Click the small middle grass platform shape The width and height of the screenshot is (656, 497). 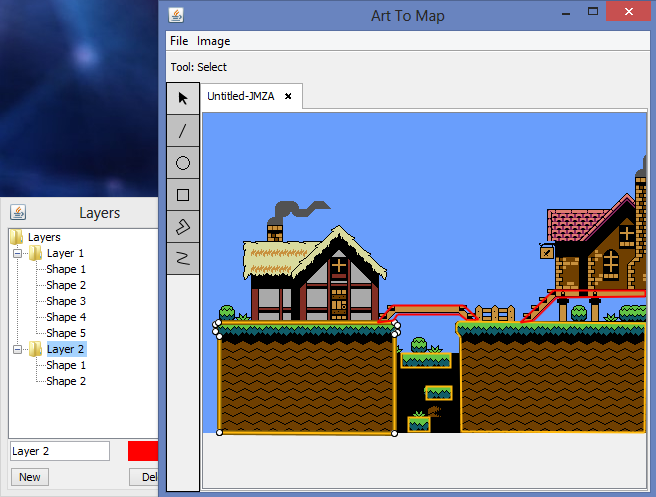pyautogui.click(x=438, y=393)
